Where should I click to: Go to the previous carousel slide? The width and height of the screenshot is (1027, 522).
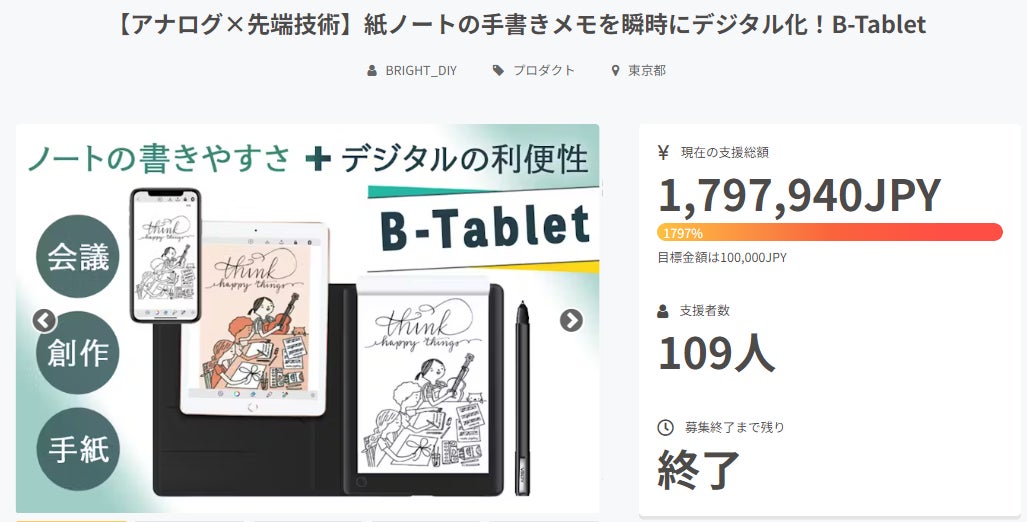44,320
